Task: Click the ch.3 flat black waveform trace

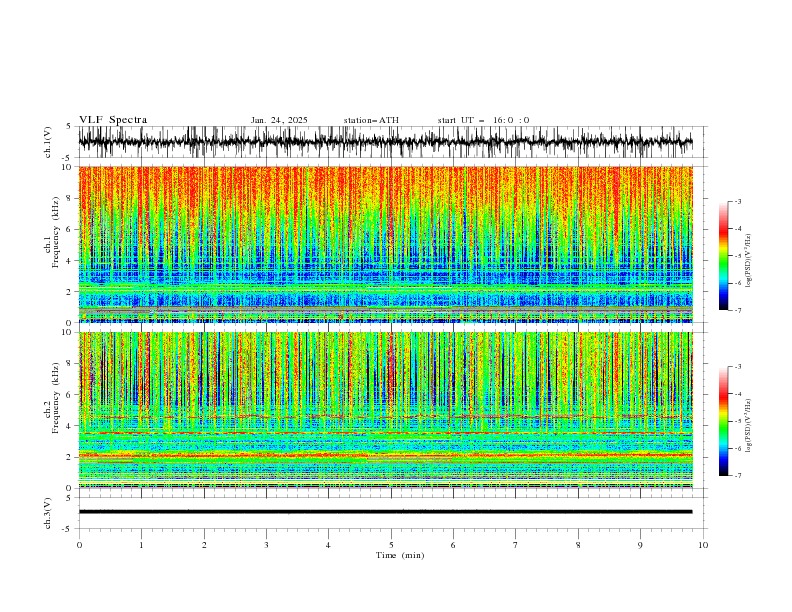Action: point(385,512)
